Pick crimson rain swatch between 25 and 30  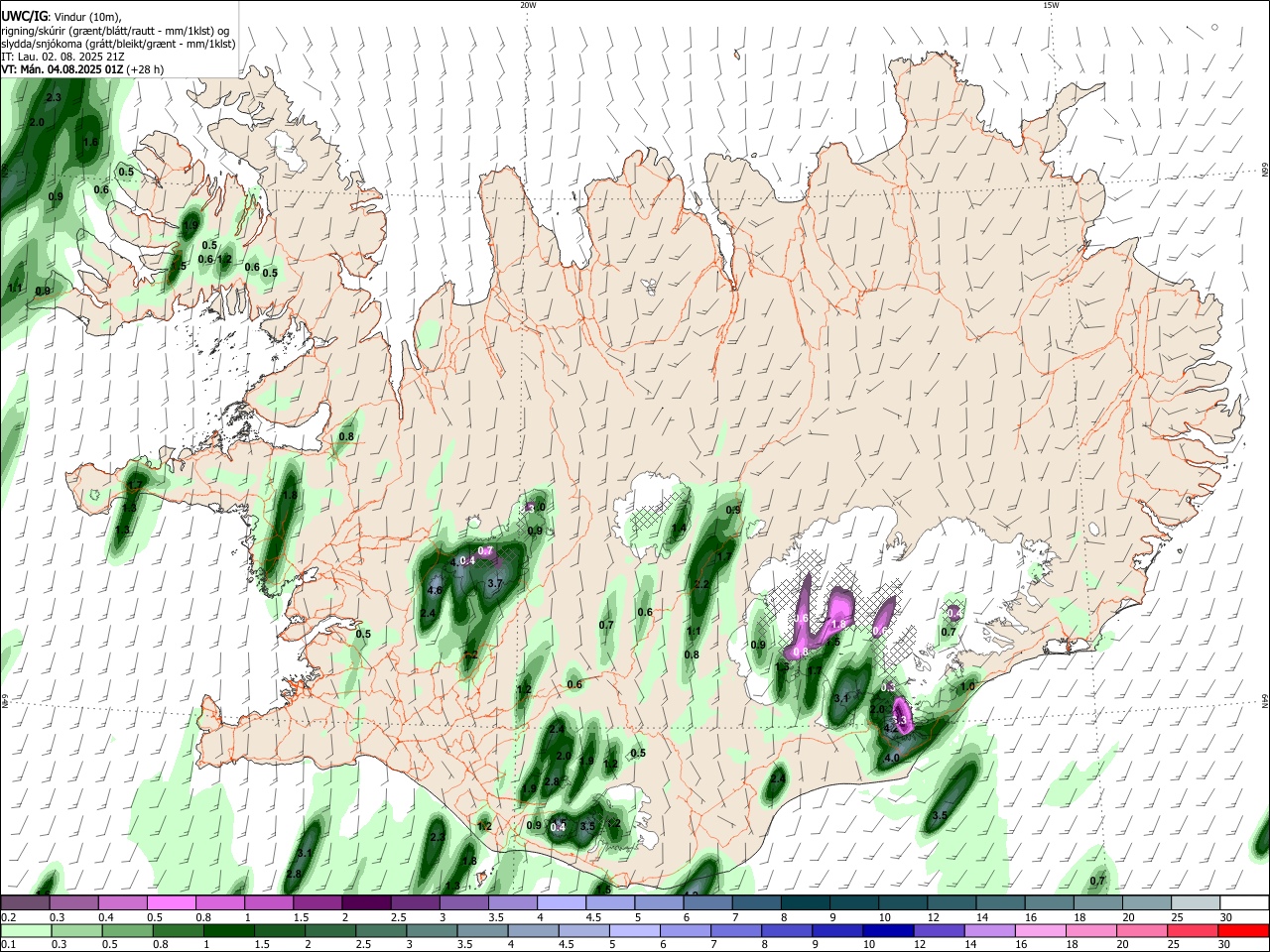click(x=1192, y=930)
